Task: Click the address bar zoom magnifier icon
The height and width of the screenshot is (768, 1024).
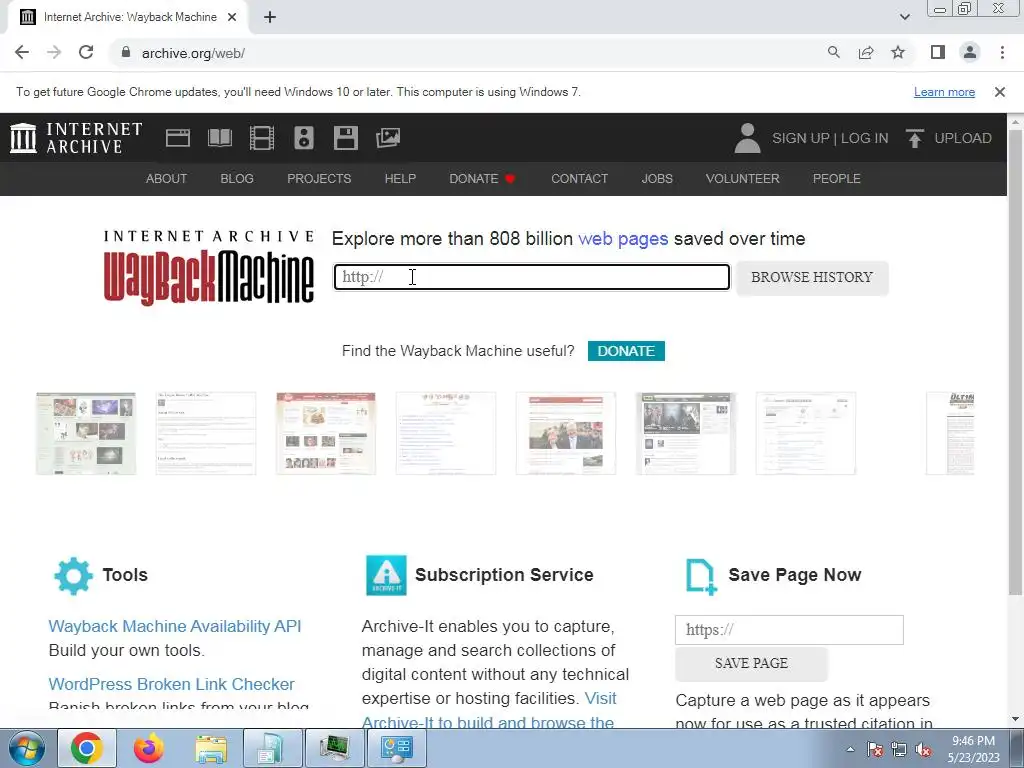Action: pos(833,52)
